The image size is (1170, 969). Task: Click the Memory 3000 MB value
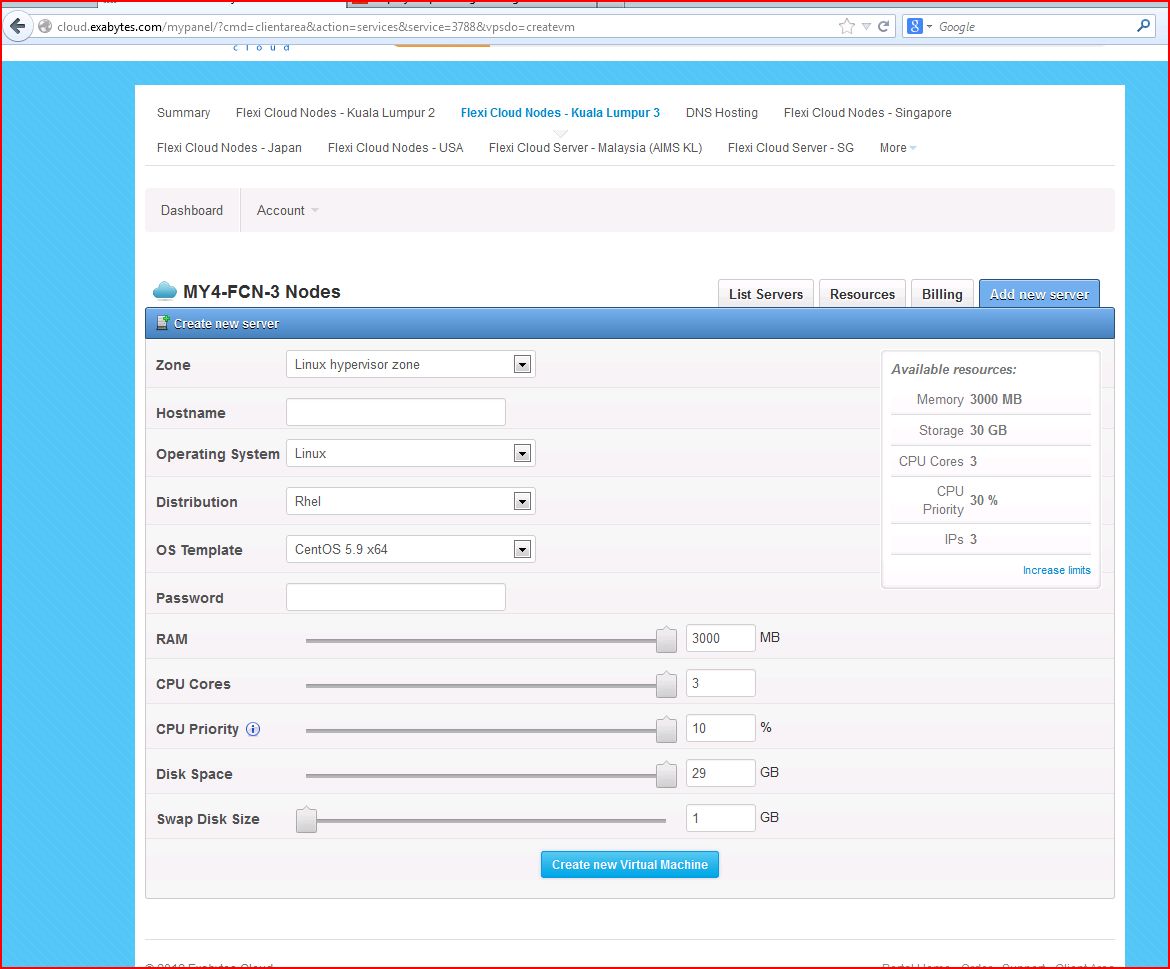(x=995, y=399)
